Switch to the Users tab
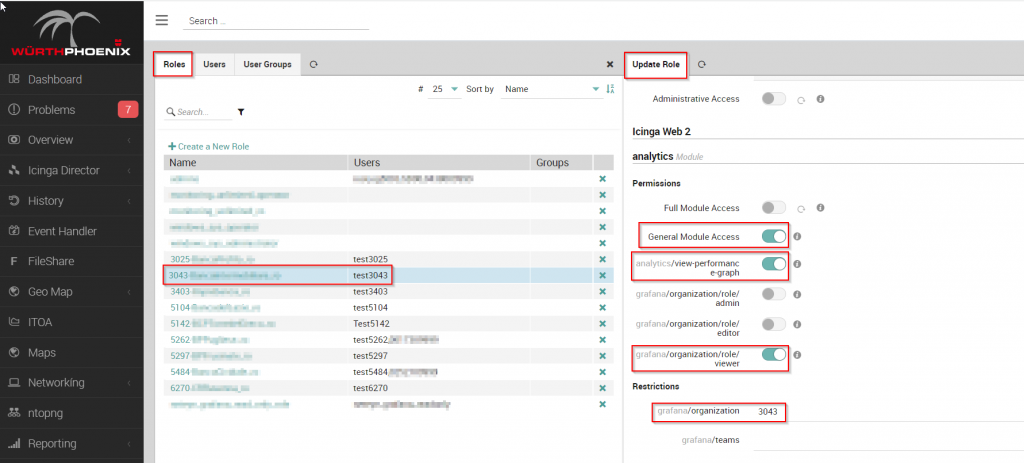The image size is (1024, 463). [x=214, y=65]
